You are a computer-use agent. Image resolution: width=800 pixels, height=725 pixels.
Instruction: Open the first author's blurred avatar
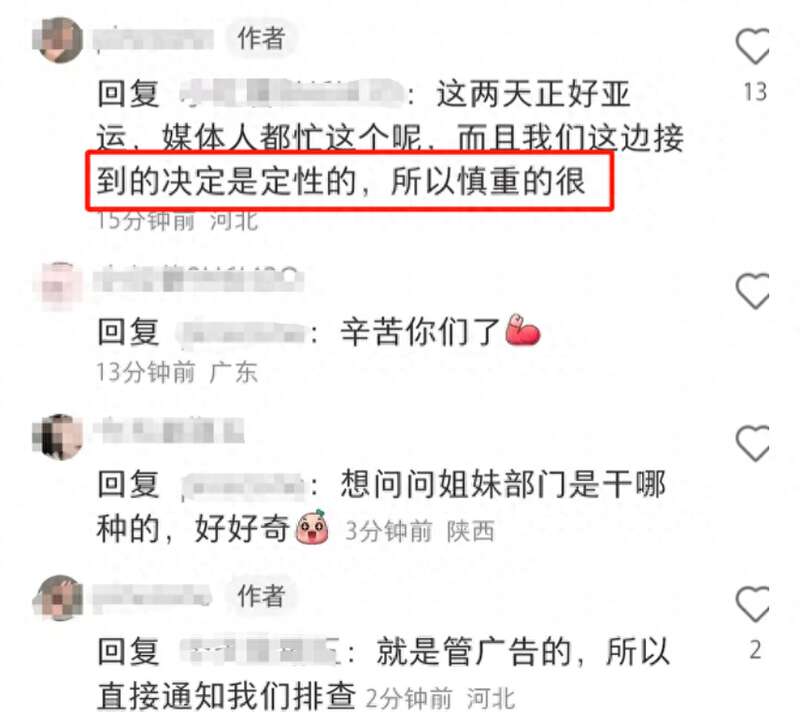click(x=58, y=40)
